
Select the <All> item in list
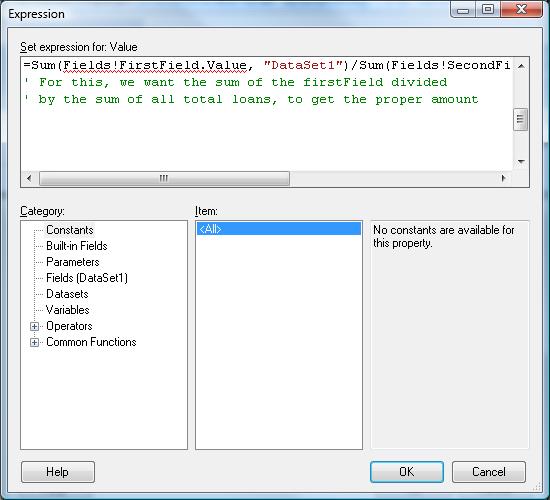click(279, 229)
